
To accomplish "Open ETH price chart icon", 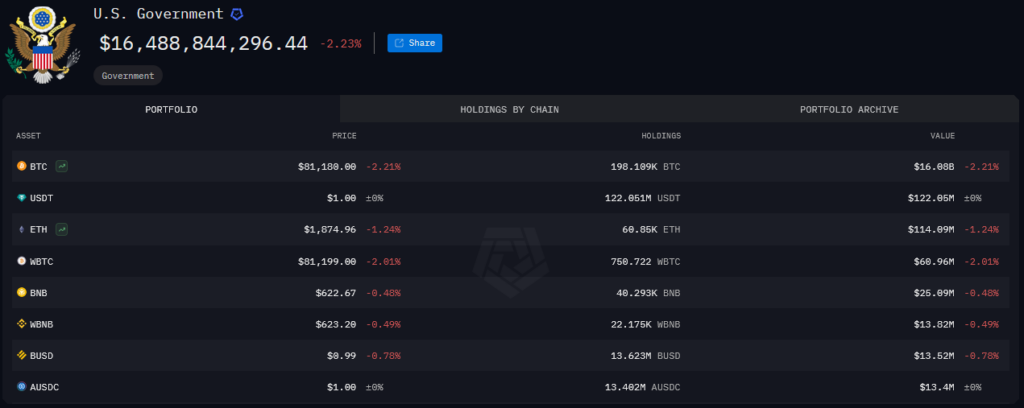I will pyautogui.click(x=61, y=229).
